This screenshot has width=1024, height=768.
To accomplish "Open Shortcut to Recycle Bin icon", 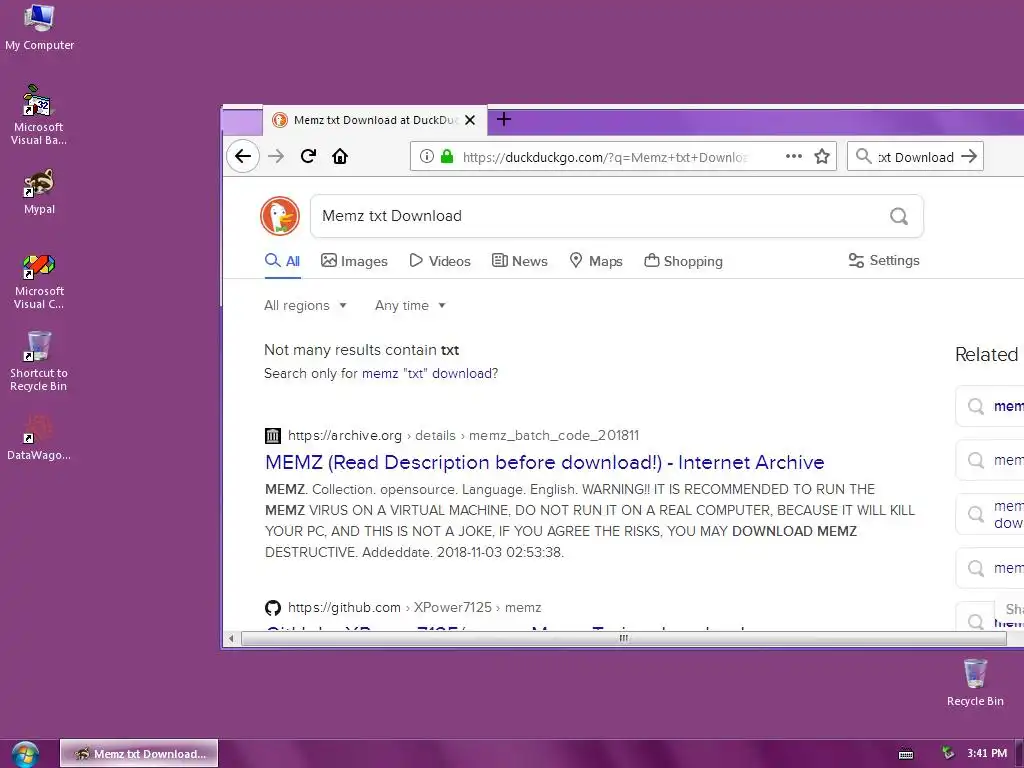I will click(x=39, y=361).
